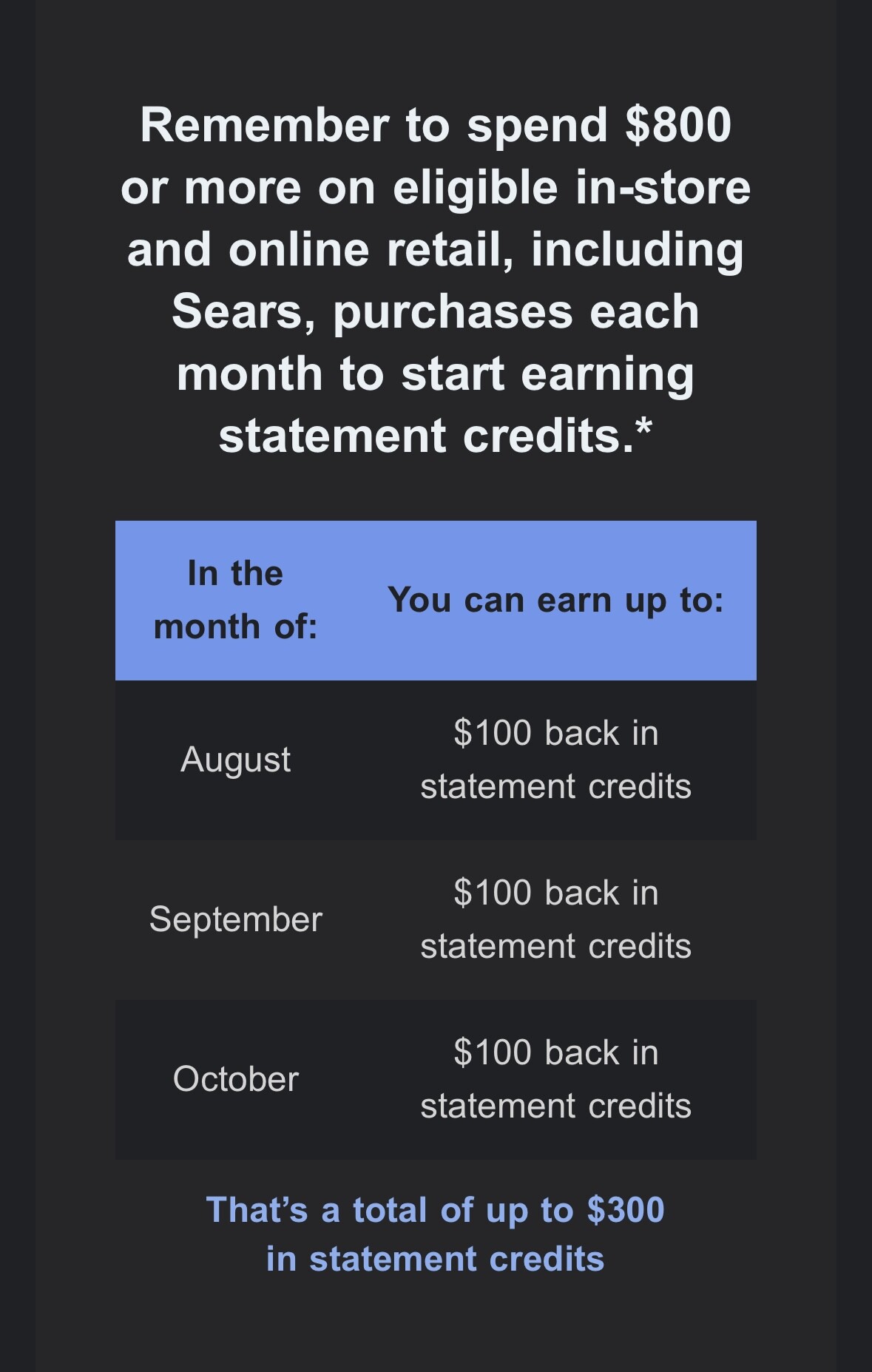The image size is (872, 1372).
Task: Click the October month cell
Action: point(235,1079)
